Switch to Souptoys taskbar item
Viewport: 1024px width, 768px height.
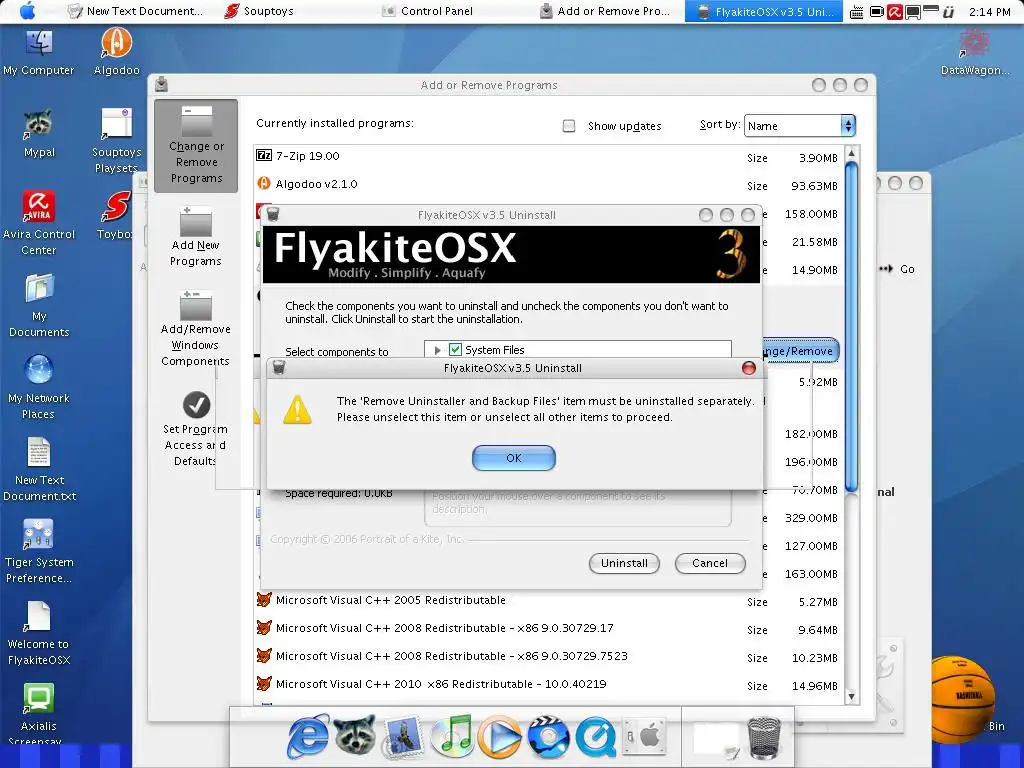point(259,11)
